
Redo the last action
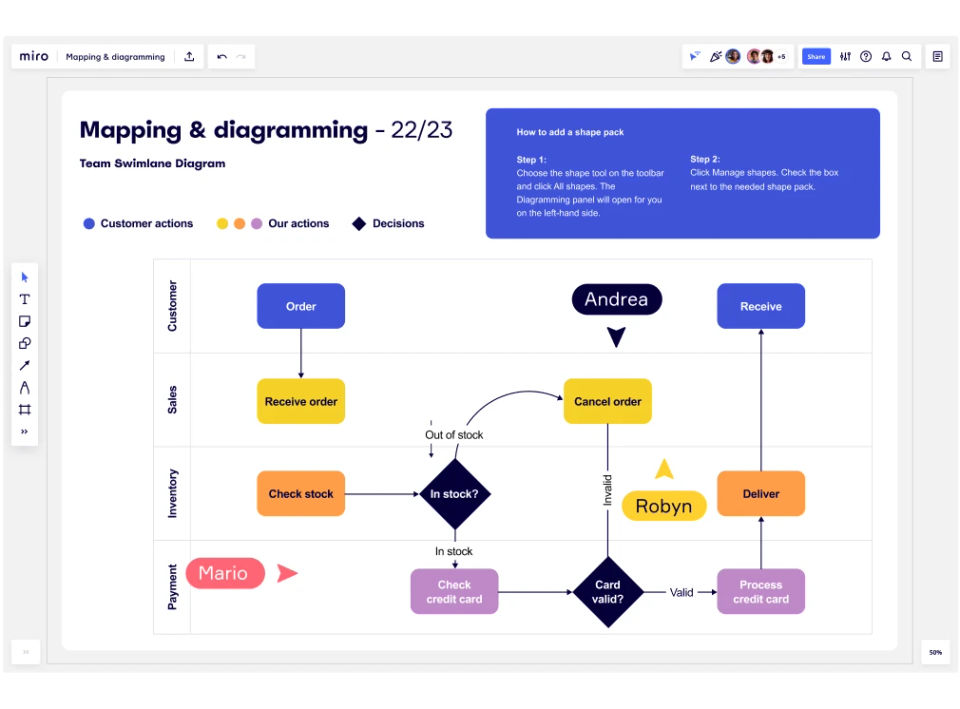click(x=241, y=57)
